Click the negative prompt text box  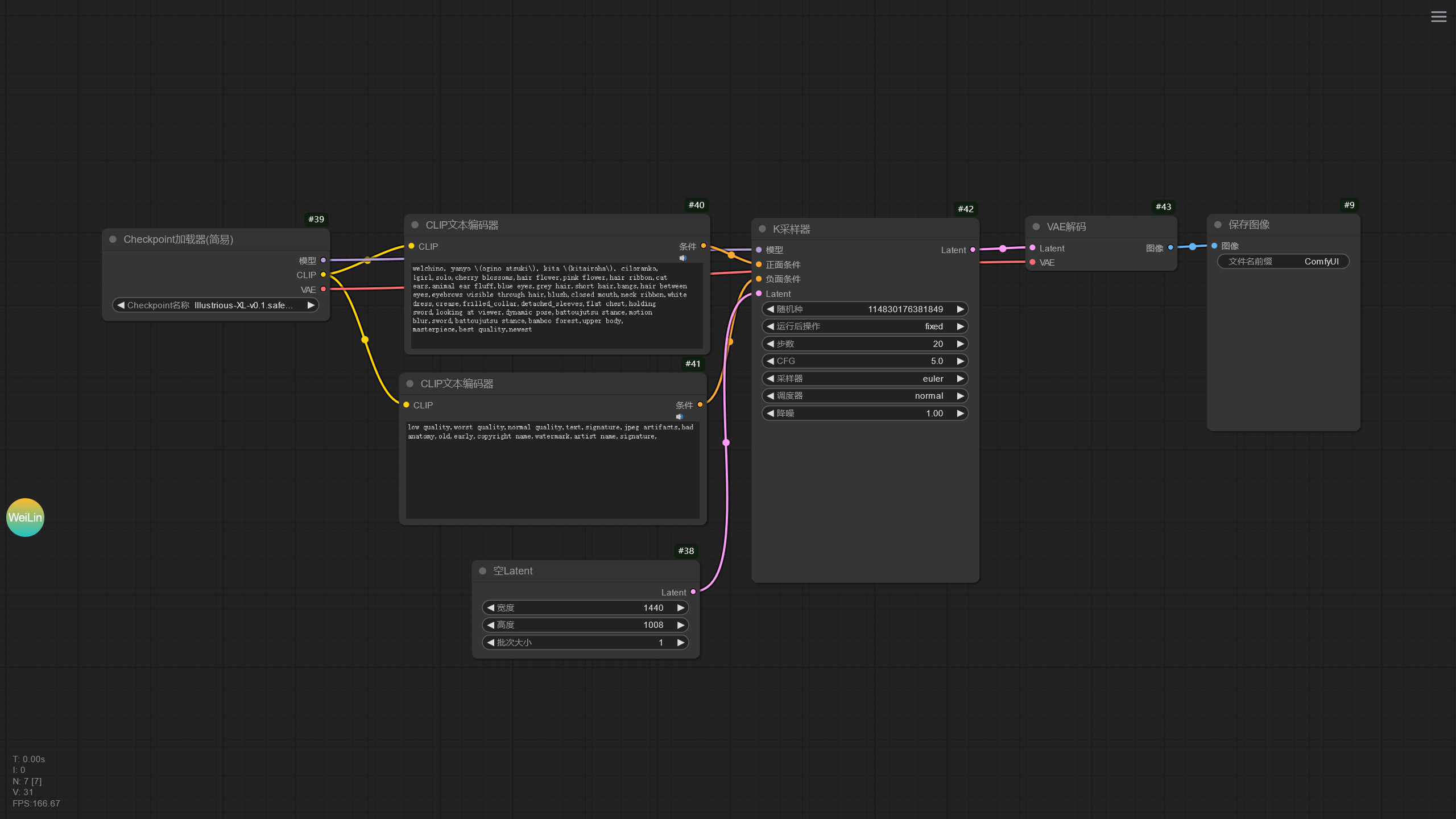[552, 469]
